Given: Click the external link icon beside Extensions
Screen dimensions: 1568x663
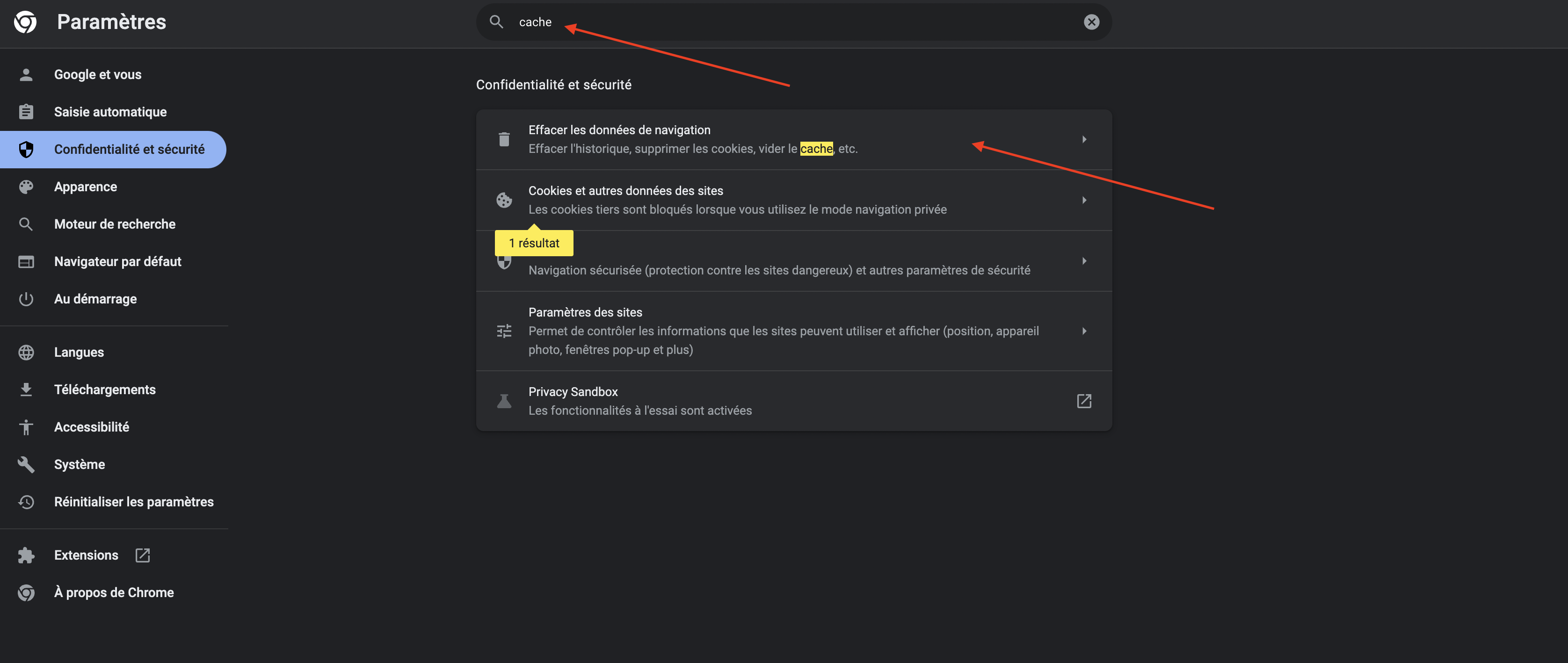Looking at the screenshot, I should [x=142, y=555].
